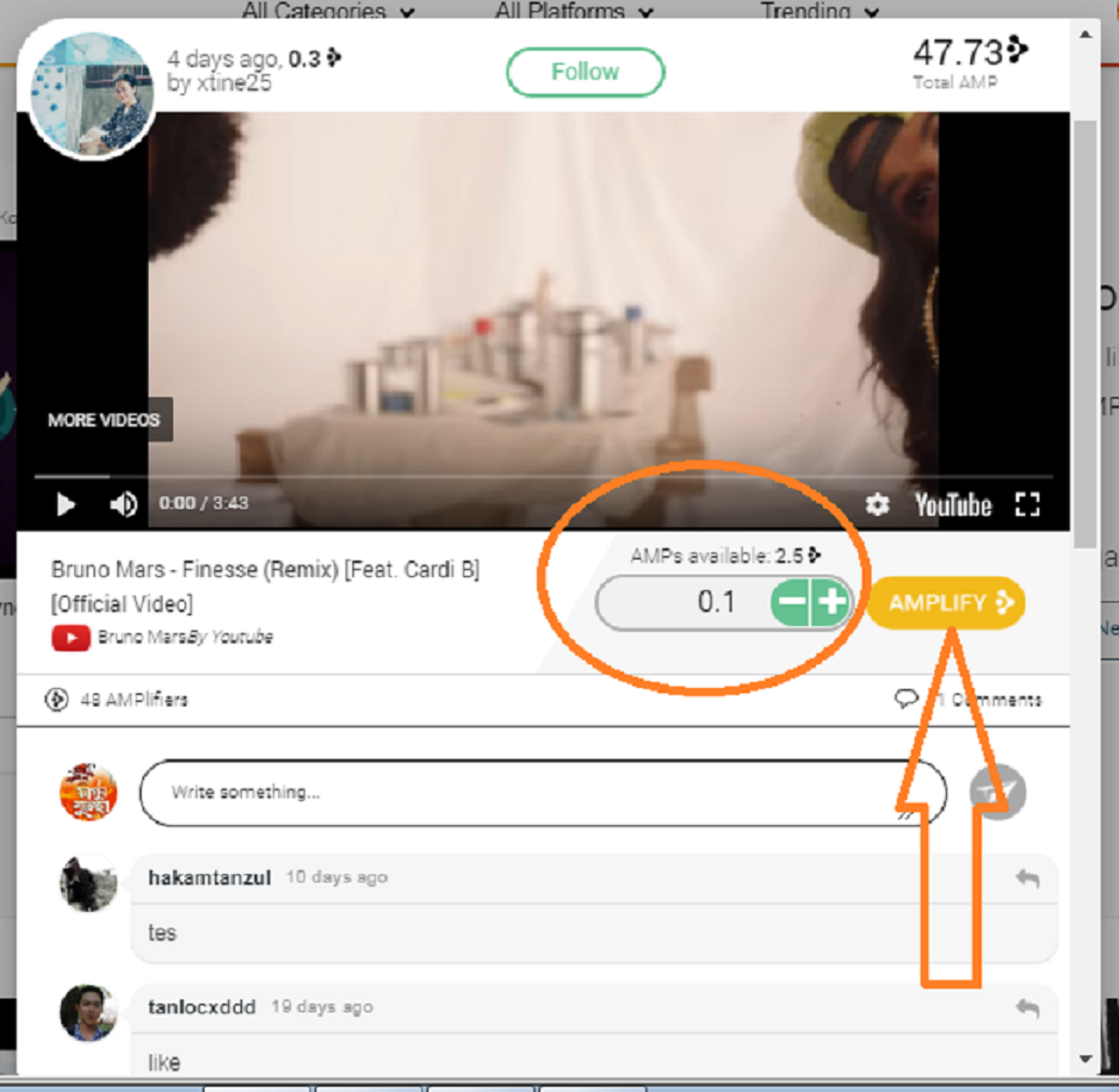Click your own avatar beside comment box
This screenshot has width=1119, height=1092.
tap(88, 791)
